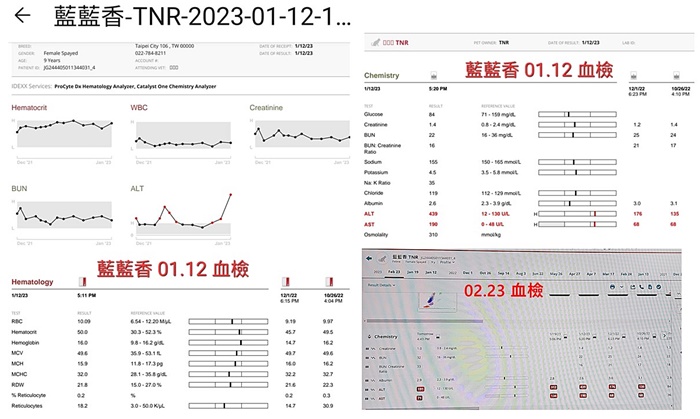Click the 12/1/22 ALT value 176

coord(637,214)
